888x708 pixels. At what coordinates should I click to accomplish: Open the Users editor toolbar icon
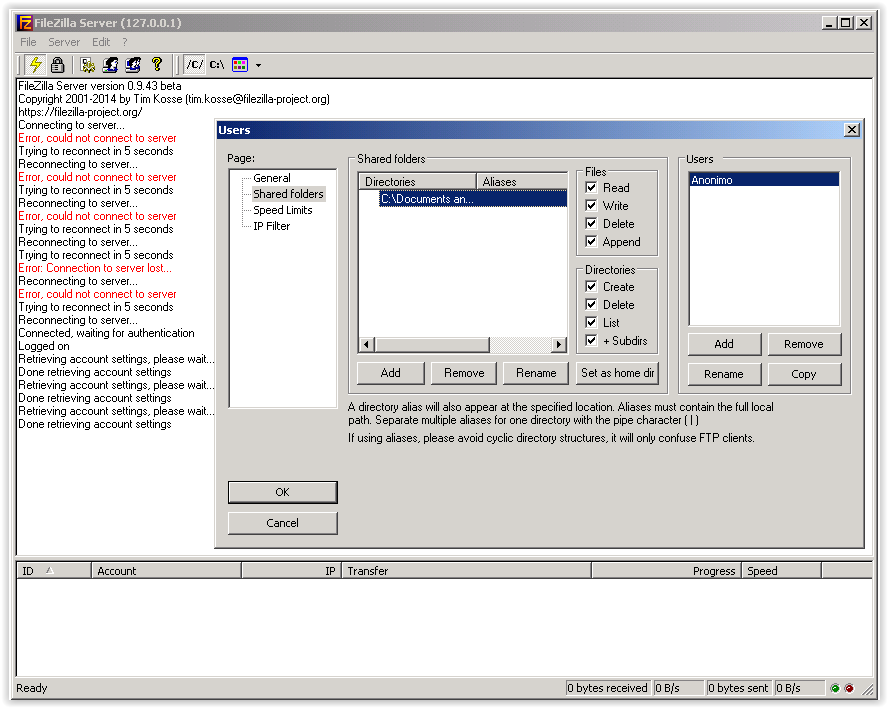click(110, 65)
